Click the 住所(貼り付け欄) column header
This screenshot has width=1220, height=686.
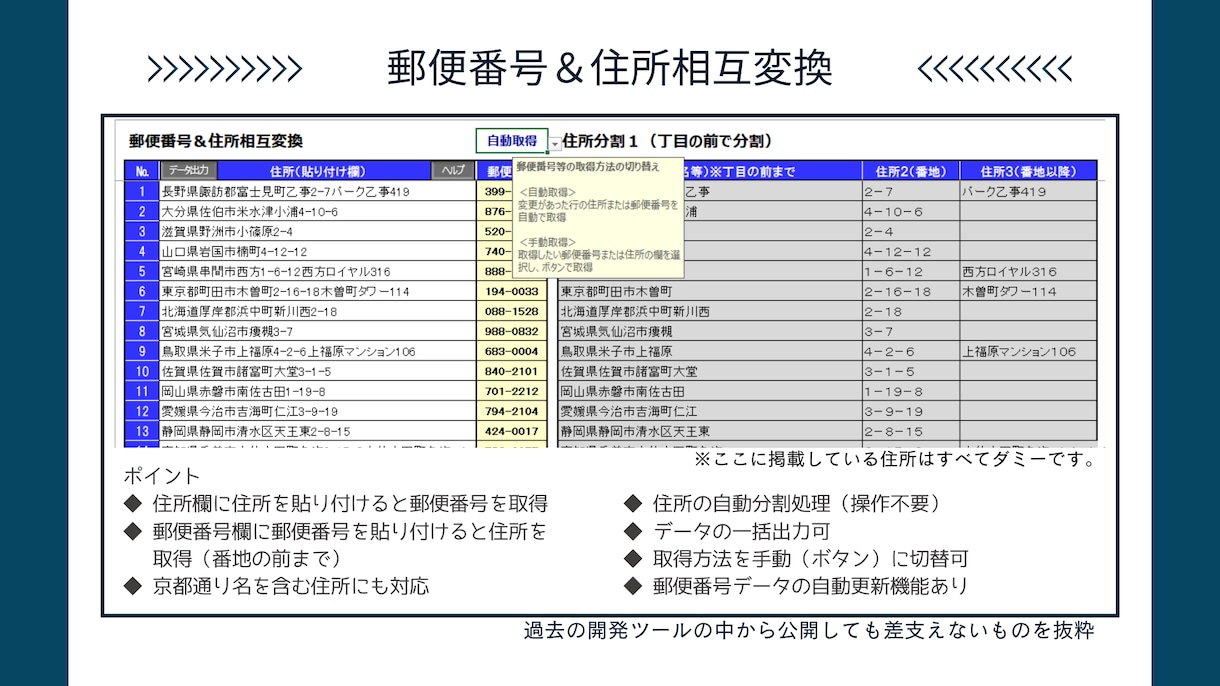[317, 171]
